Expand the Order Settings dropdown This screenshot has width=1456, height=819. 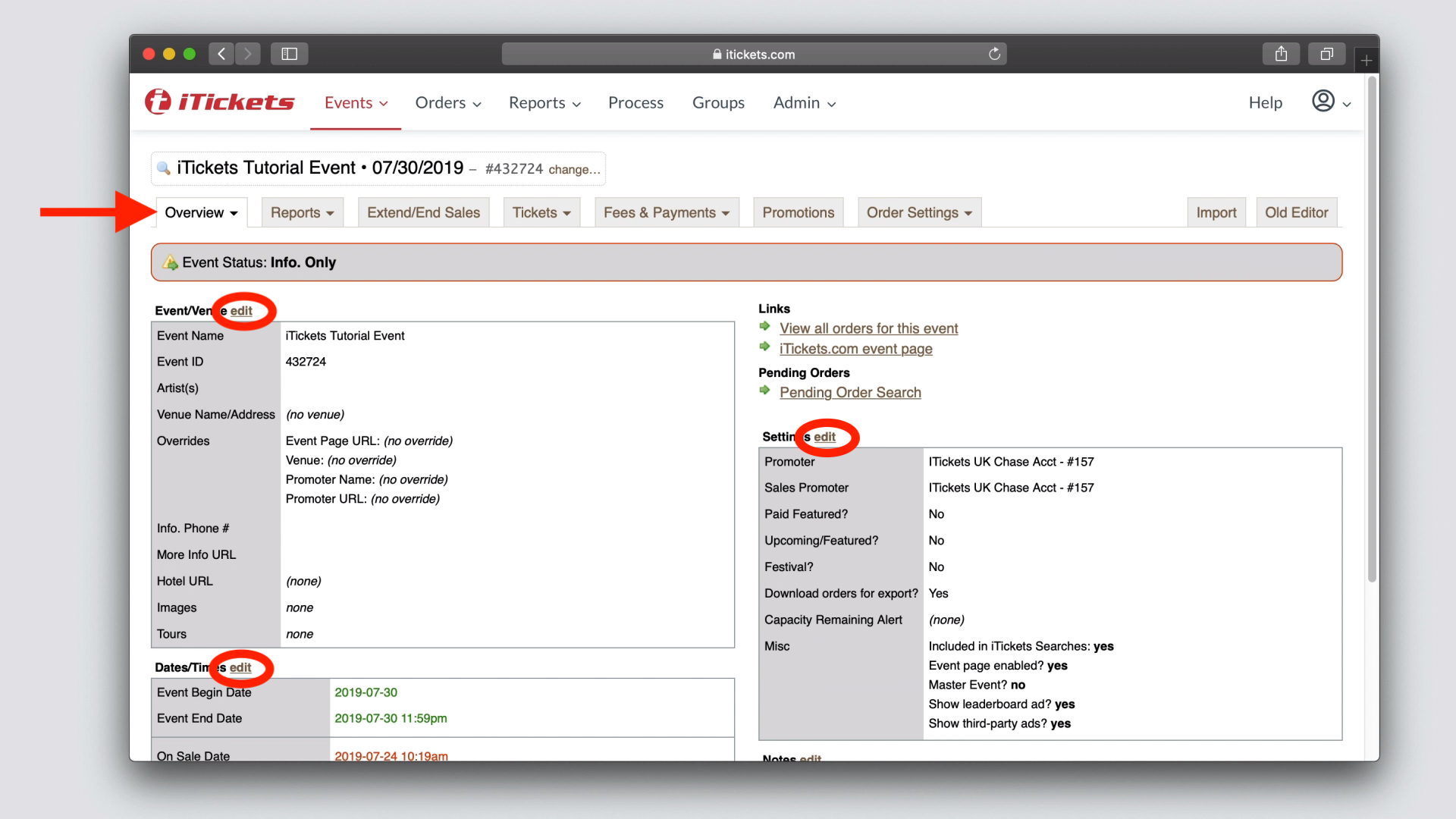[x=920, y=212]
